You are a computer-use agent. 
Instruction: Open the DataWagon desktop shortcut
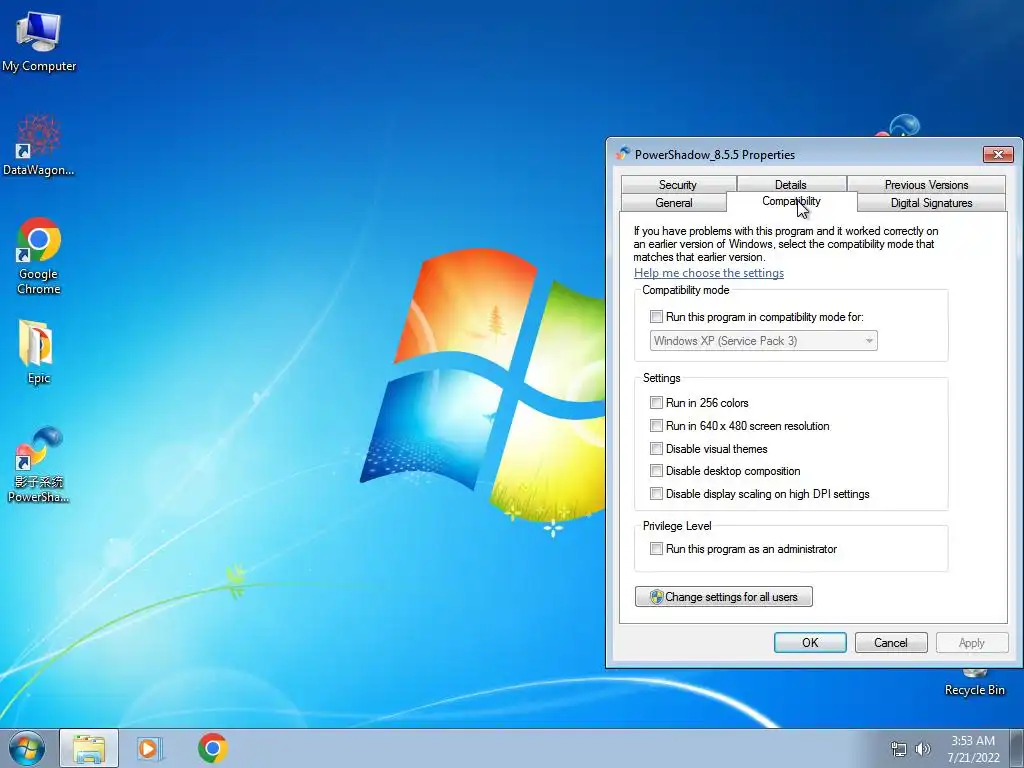pyautogui.click(x=39, y=145)
